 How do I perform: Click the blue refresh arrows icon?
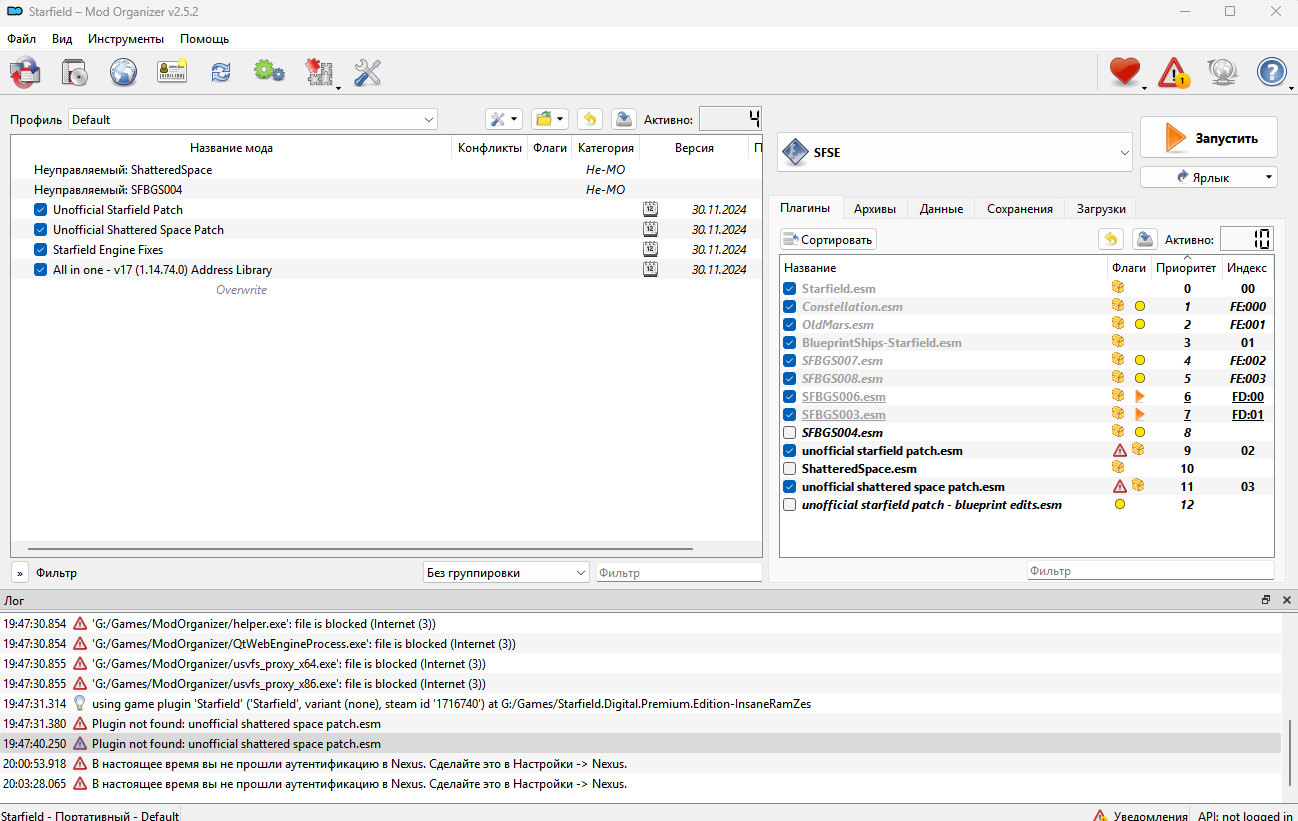(x=220, y=72)
